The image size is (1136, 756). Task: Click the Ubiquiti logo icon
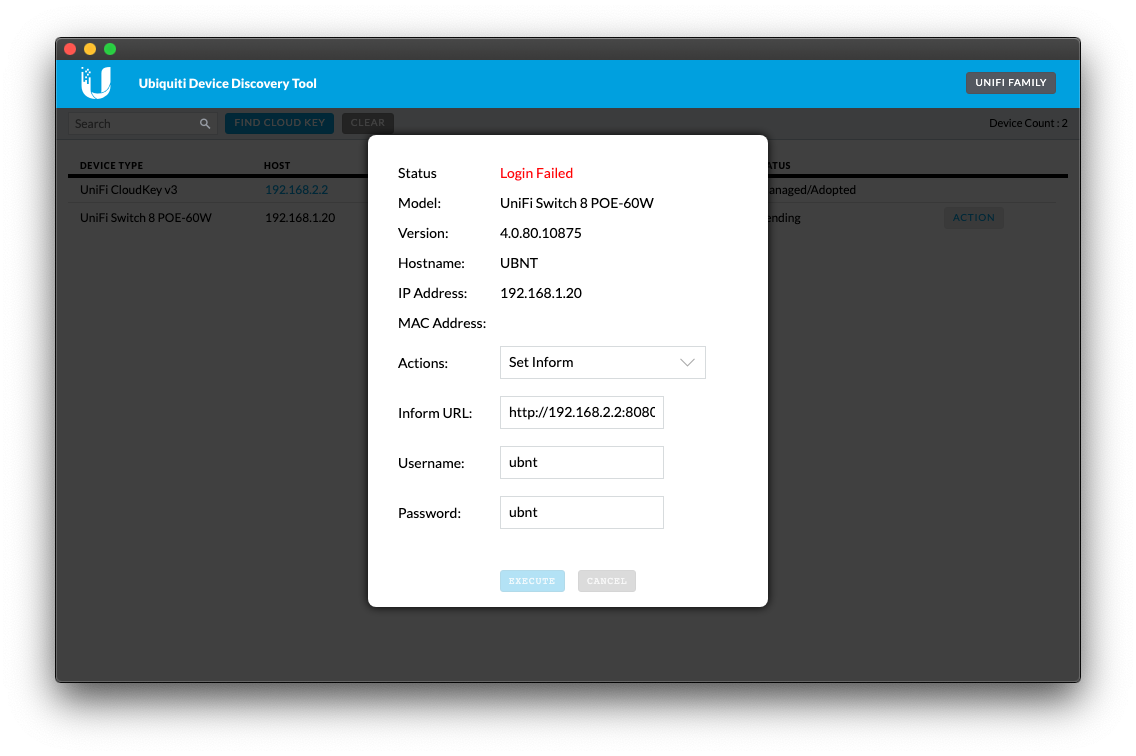click(x=96, y=83)
